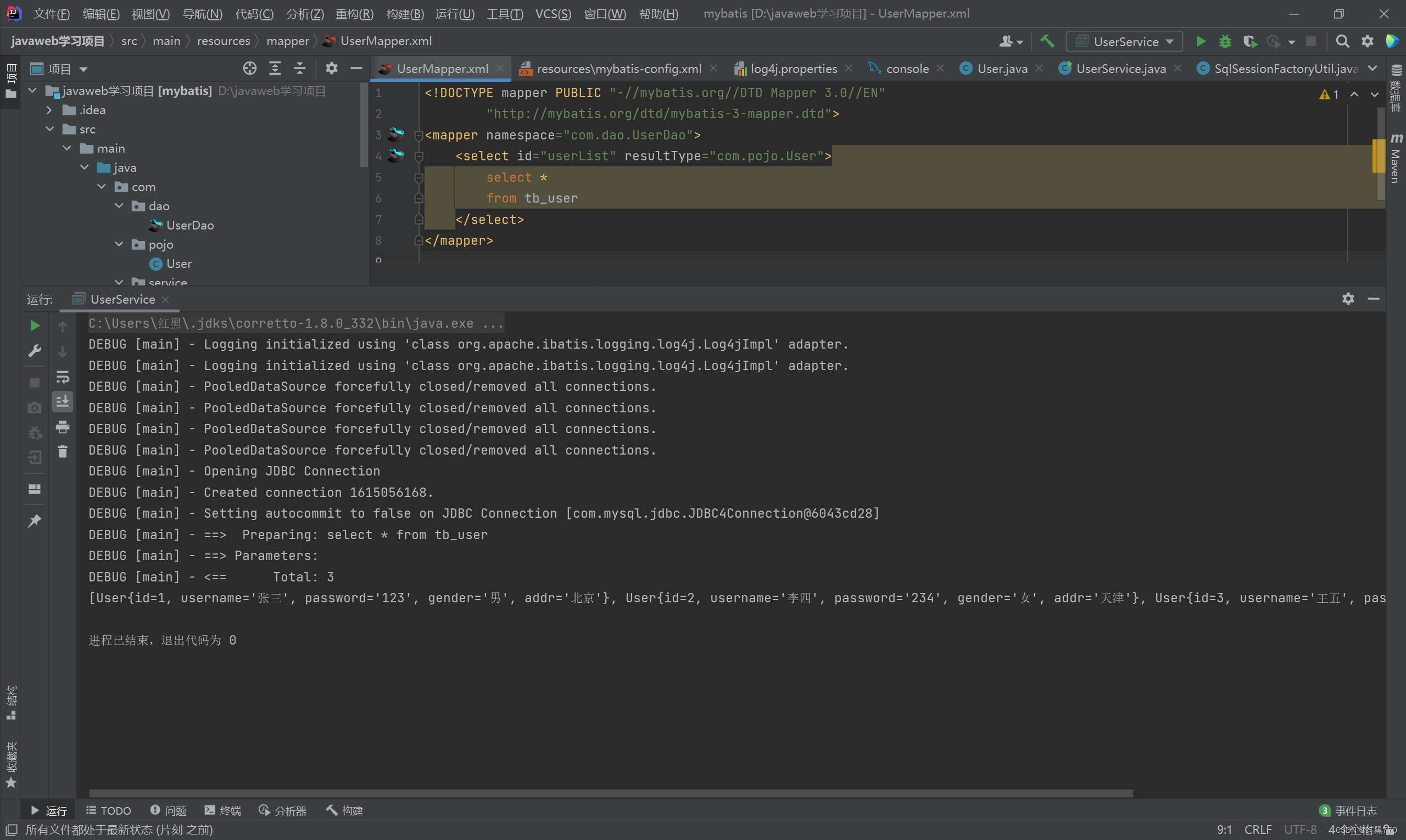The width and height of the screenshot is (1406, 840).
Task: Switch to the log4j.properties tab
Action: point(793,69)
